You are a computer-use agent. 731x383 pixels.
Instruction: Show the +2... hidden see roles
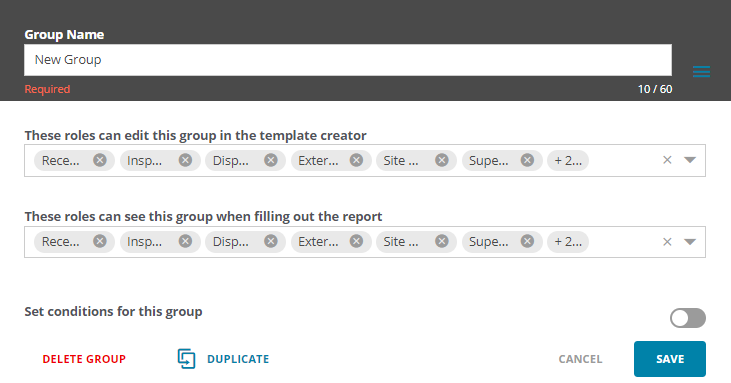click(x=568, y=241)
